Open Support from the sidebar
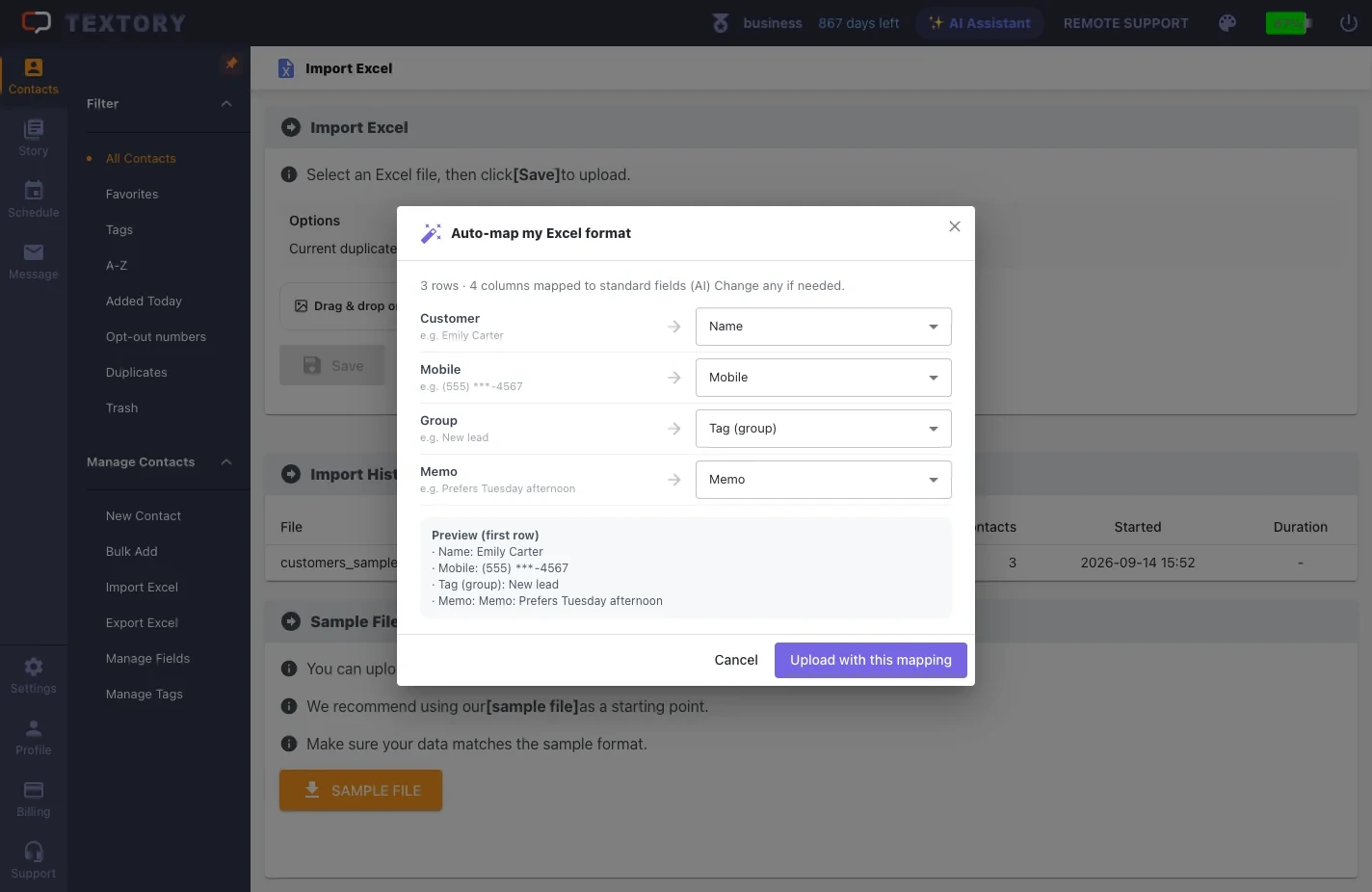The width and height of the screenshot is (1372, 892). pos(34,861)
